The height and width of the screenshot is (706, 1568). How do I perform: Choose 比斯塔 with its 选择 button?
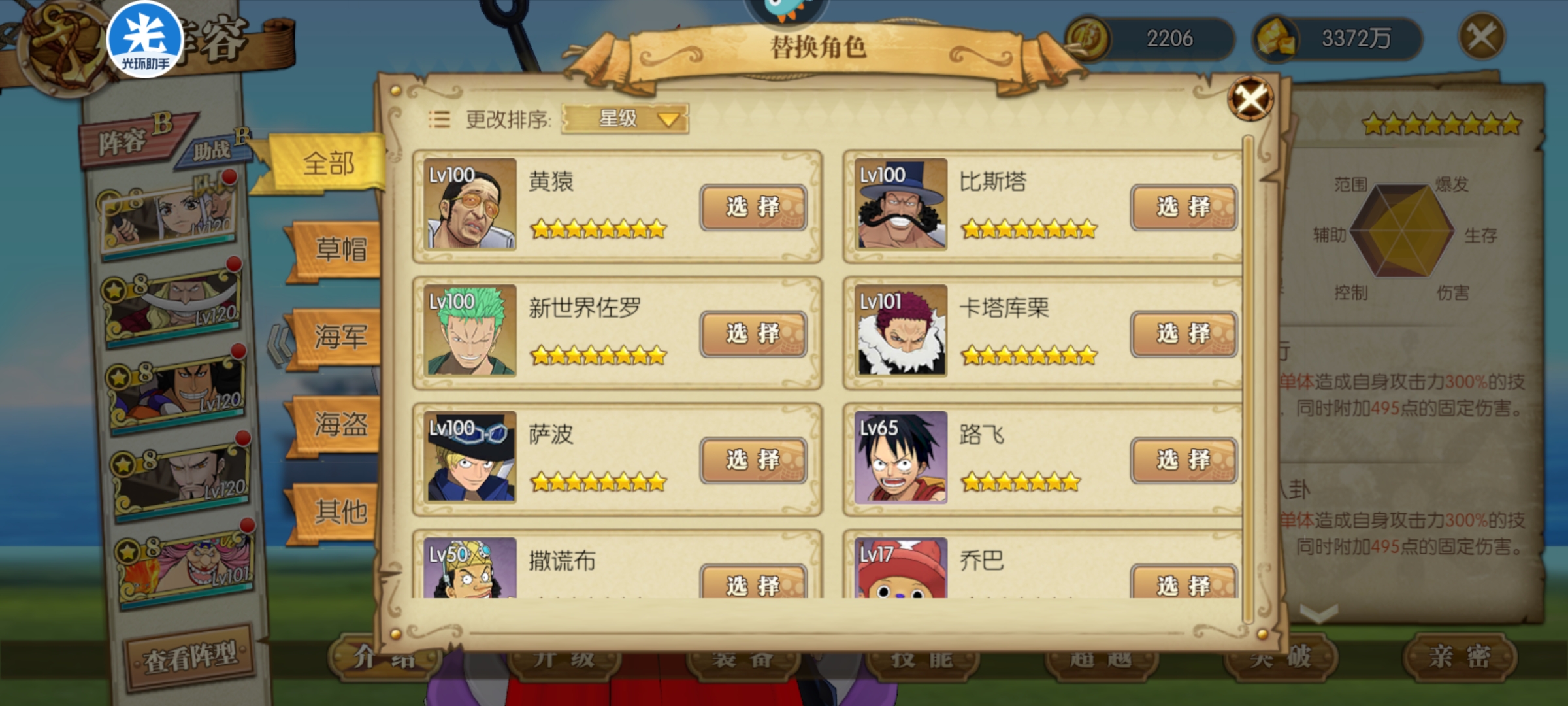[1184, 207]
